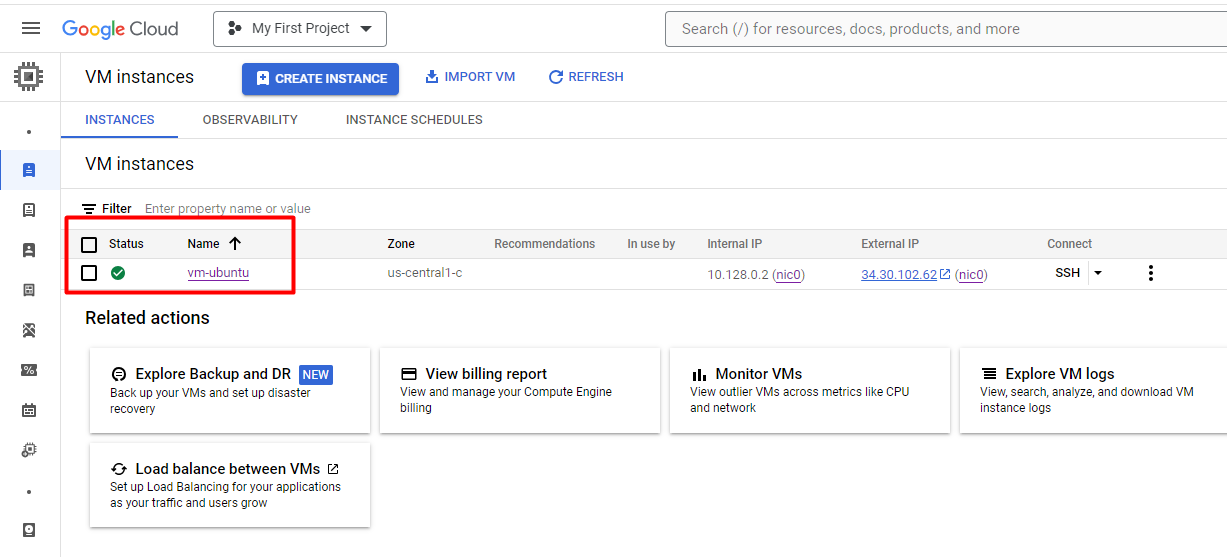Select the header checkbox for all instances
Viewport: 1227px width, 557px height.
(x=89, y=244)
